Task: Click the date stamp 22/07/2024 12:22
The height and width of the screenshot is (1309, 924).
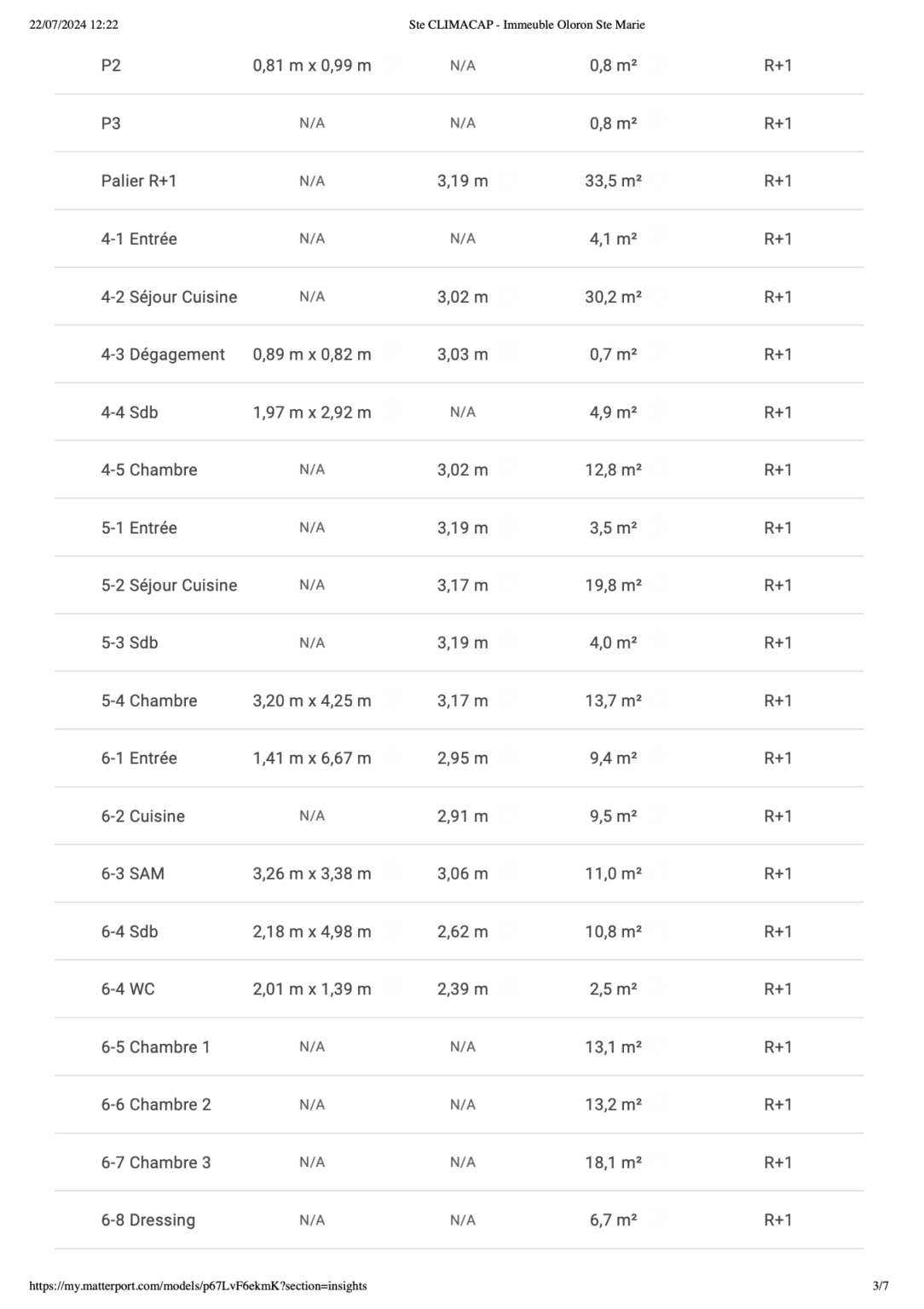Action: (73, 25)
